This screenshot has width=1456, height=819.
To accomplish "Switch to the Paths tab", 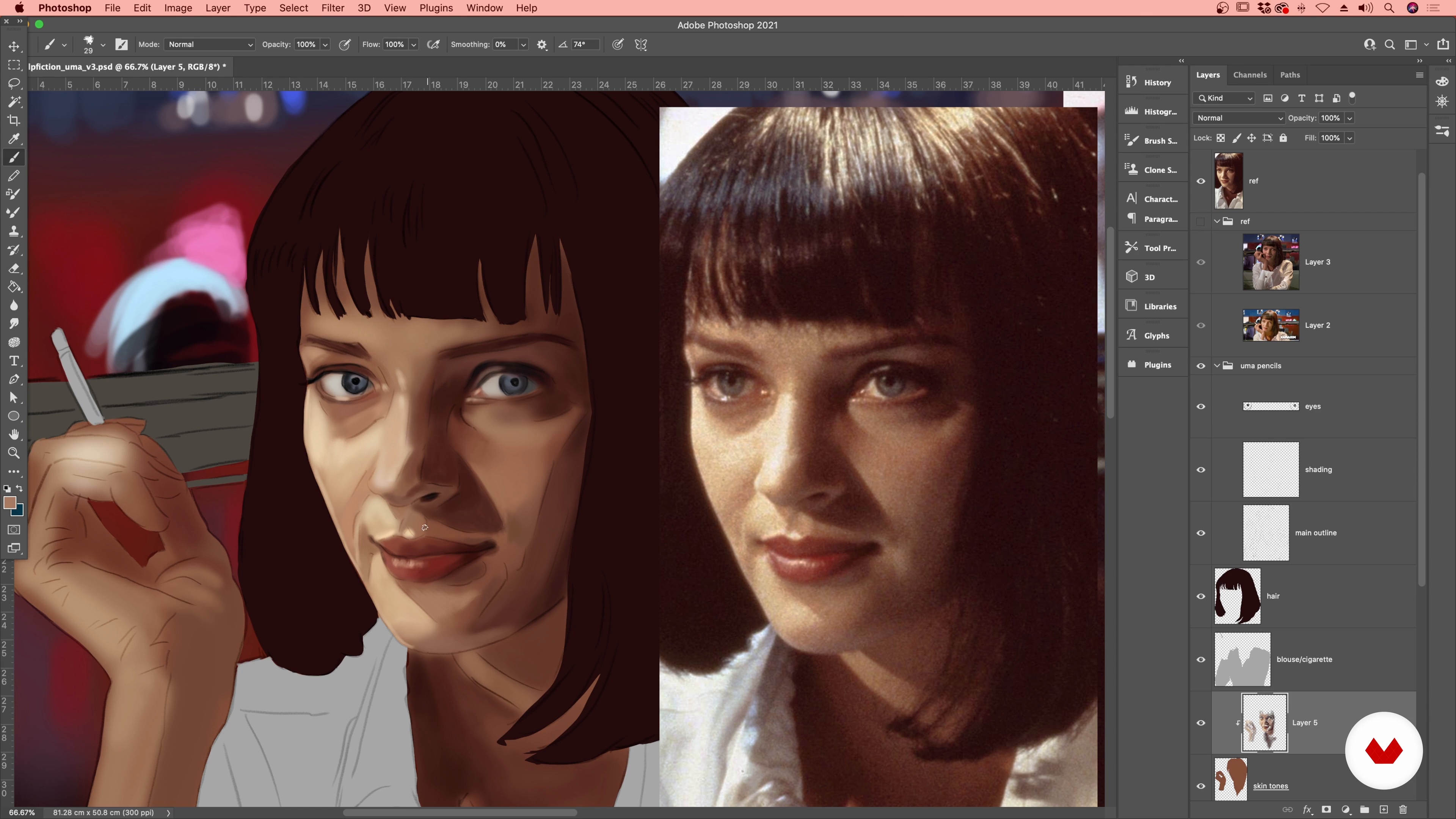I will (1290, 75).
